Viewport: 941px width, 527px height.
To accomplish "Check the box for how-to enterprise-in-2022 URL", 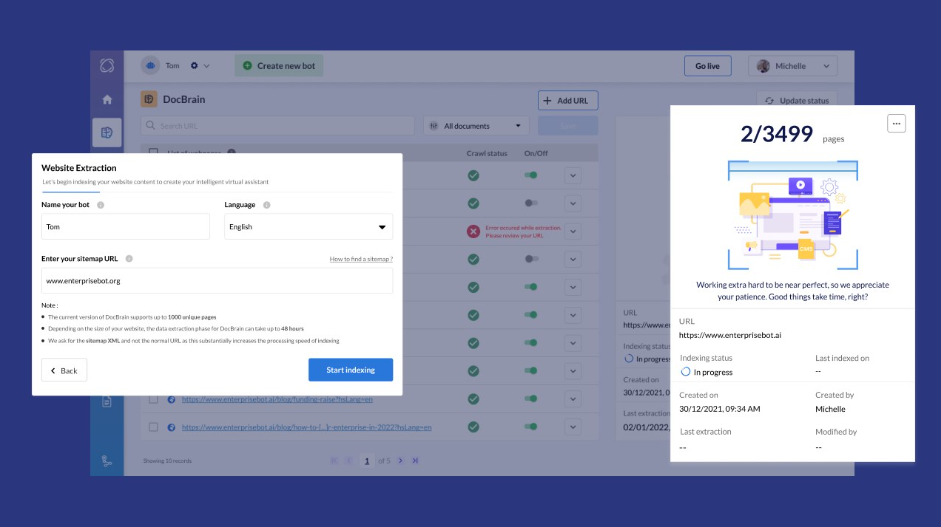I will coord(154,427).
